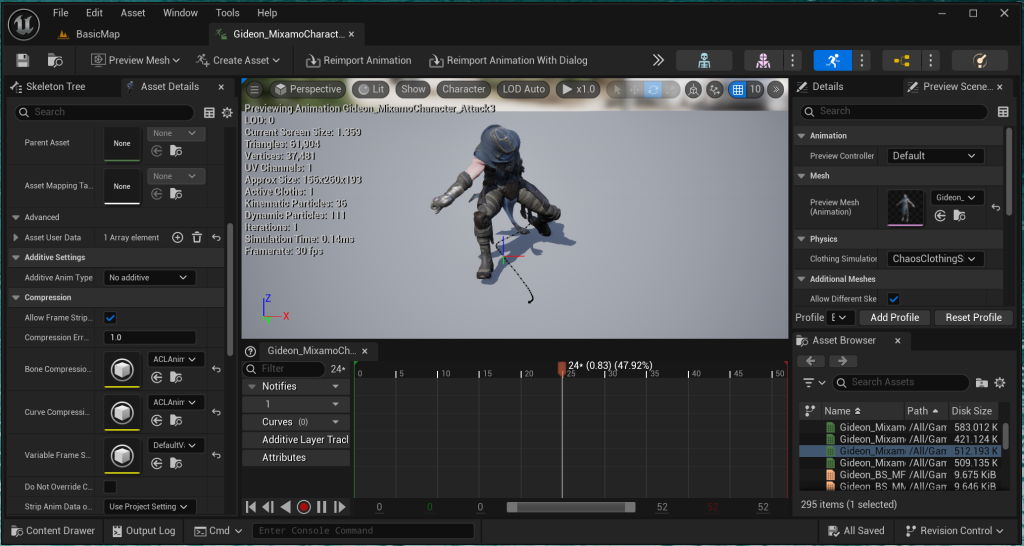Open Preview Controller Default dropdown
The width and height of the screenshot is (1024, 546).
(x=935, y=156)
